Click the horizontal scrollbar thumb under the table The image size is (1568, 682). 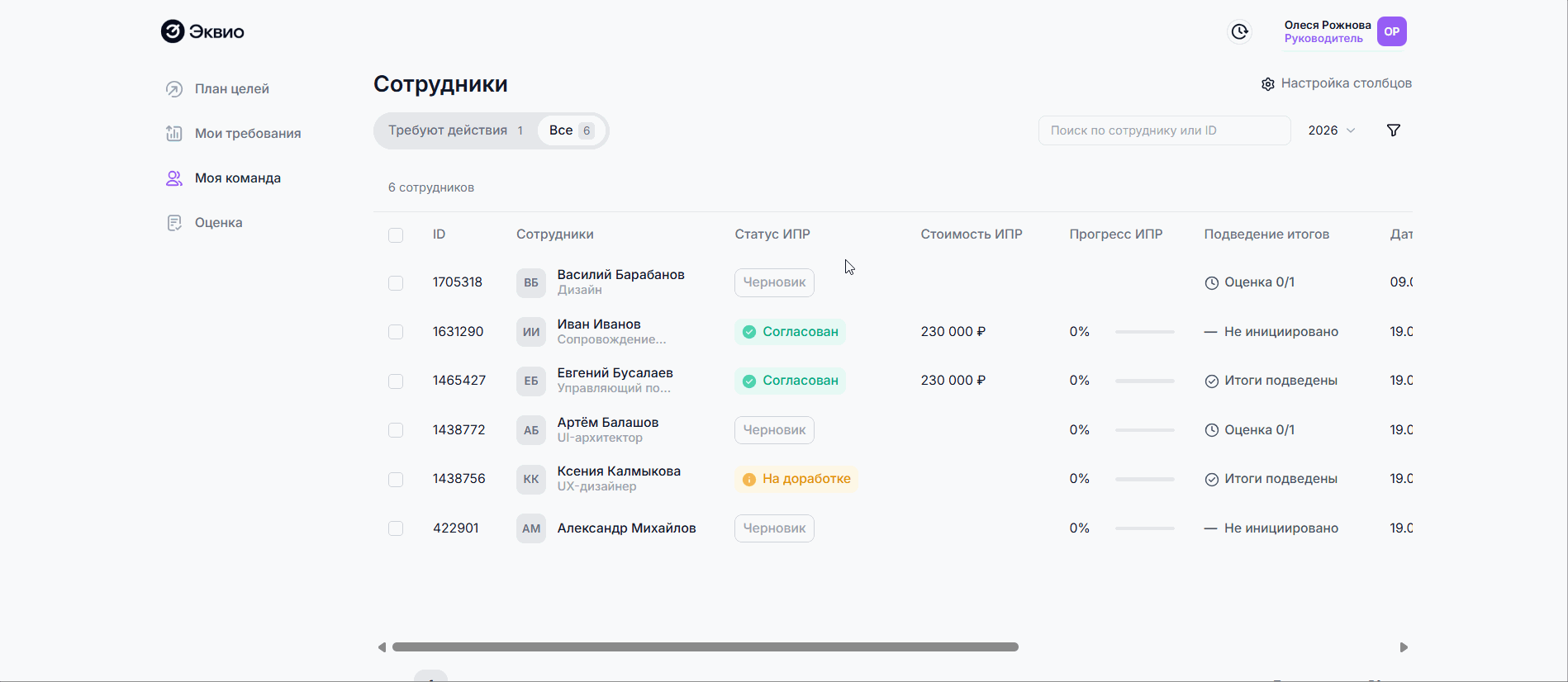coord(706,647)
